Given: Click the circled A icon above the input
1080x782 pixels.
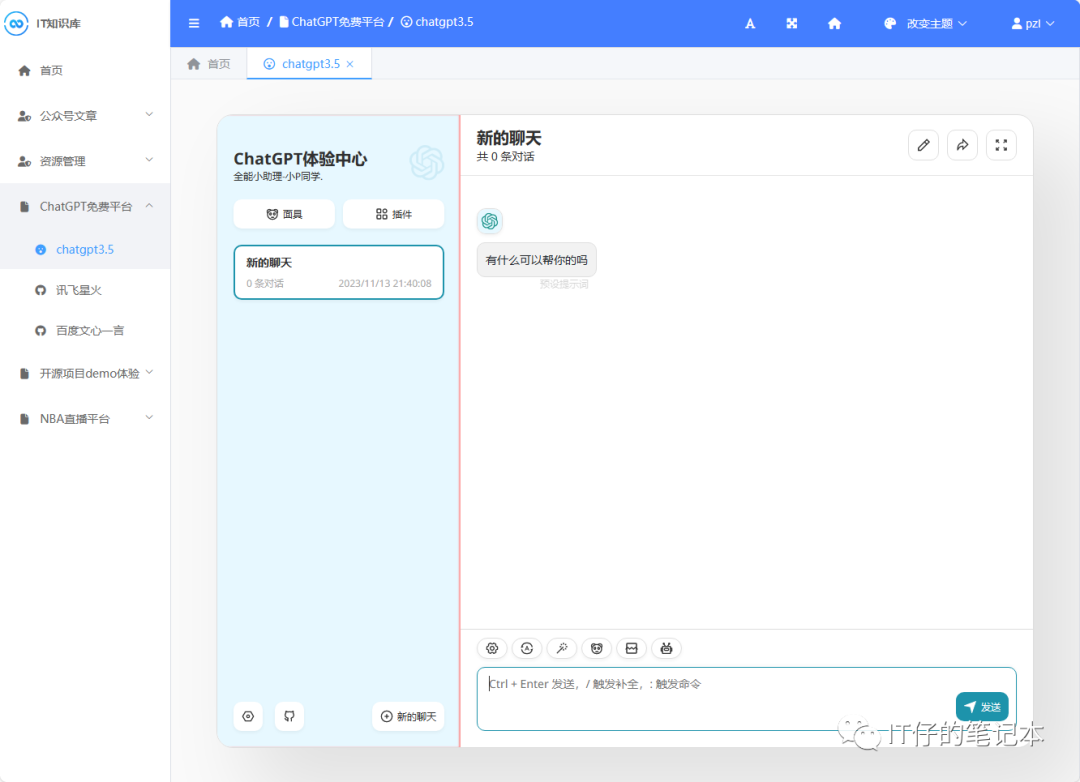Looking at the screenshot, I should point(527,648).
